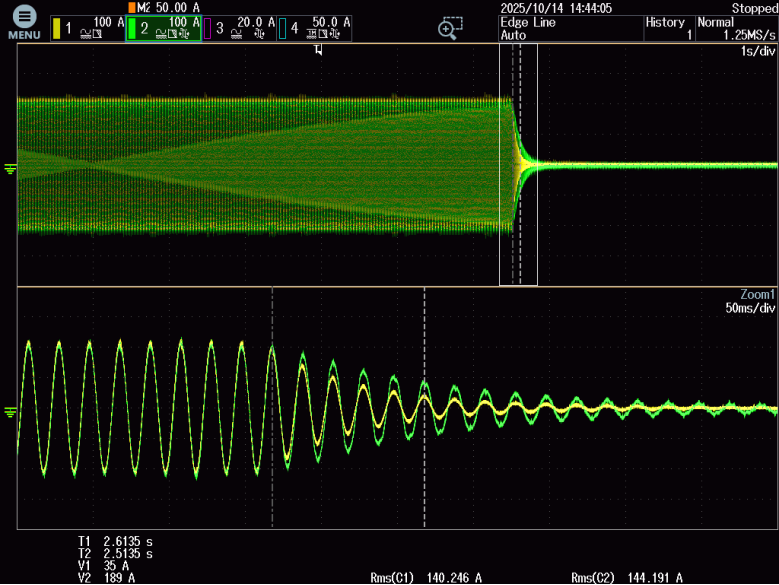Click channel 1 coupling icon
This screenshot has width=779, height=585.
tap(87, 33)
